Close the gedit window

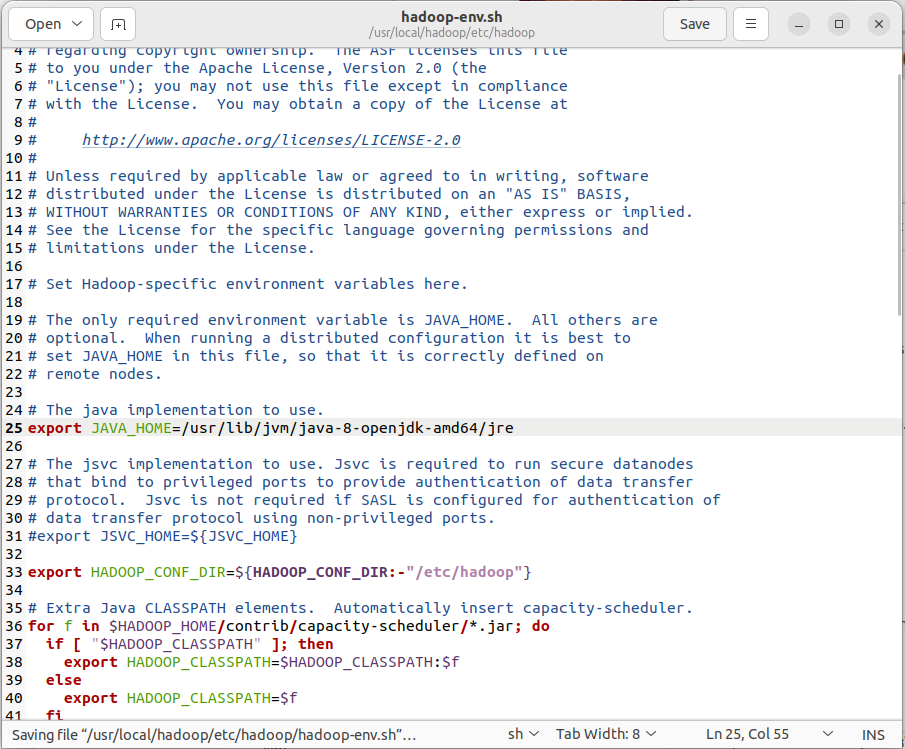pos(879,24)
